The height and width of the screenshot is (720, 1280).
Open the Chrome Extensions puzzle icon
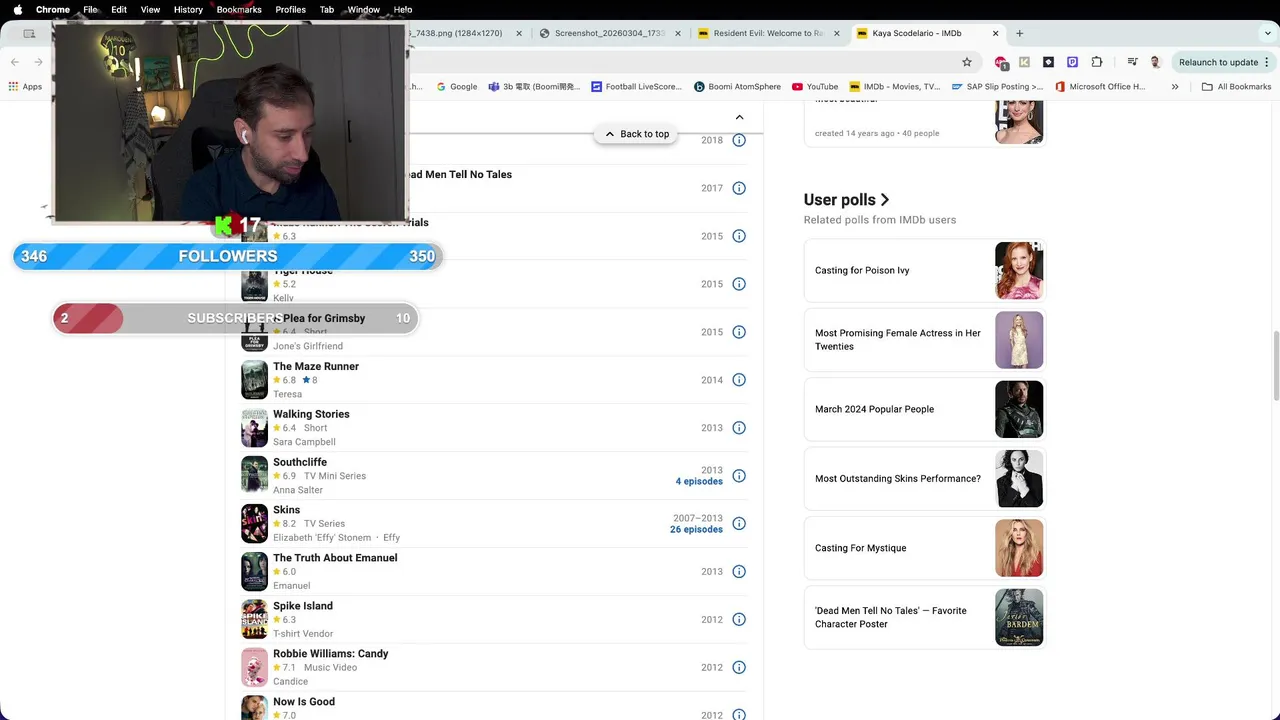[x=1097, y=62]
